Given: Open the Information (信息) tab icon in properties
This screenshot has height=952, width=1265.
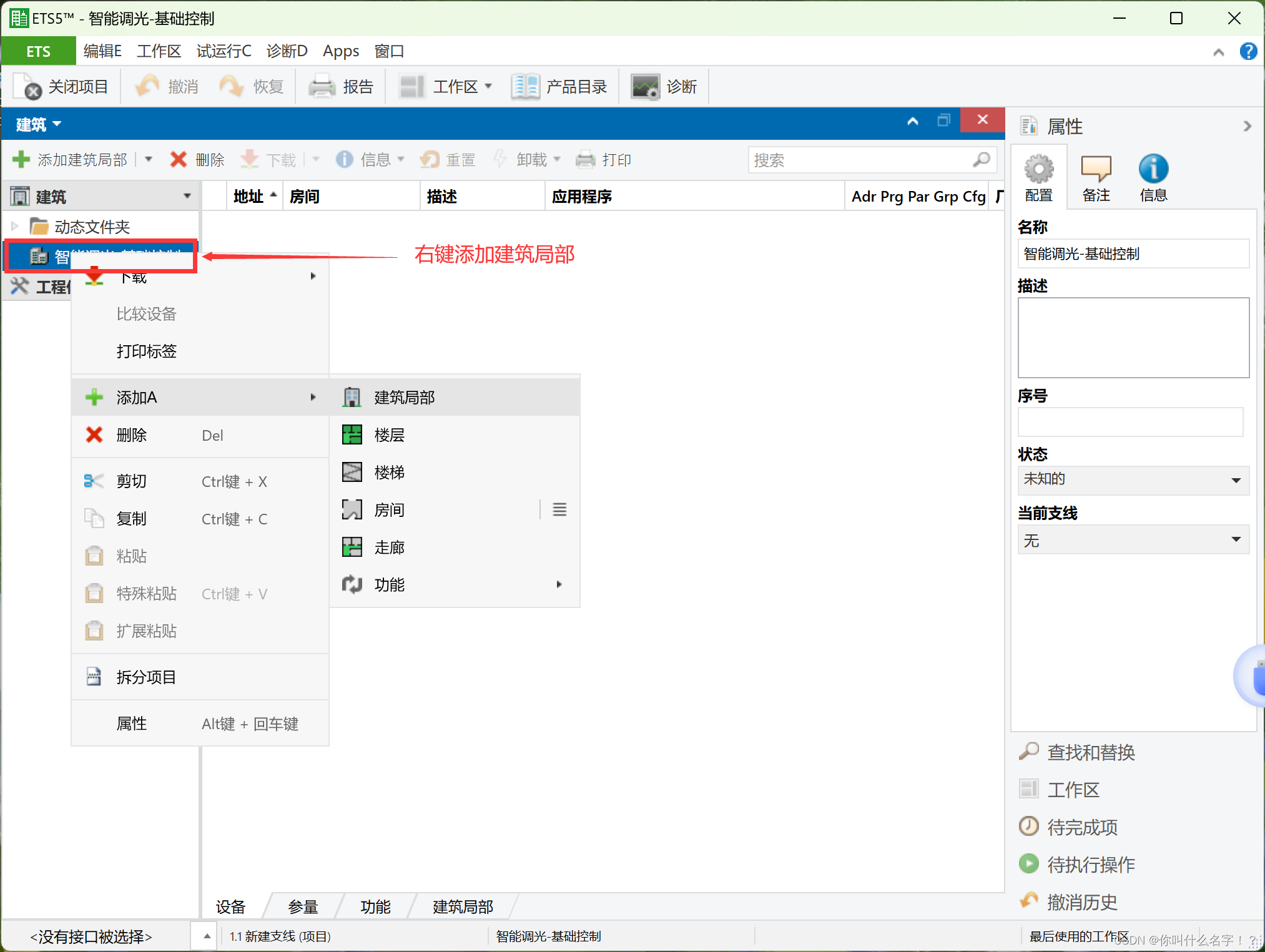Looking at the screenshot, I should [1153, 169].
